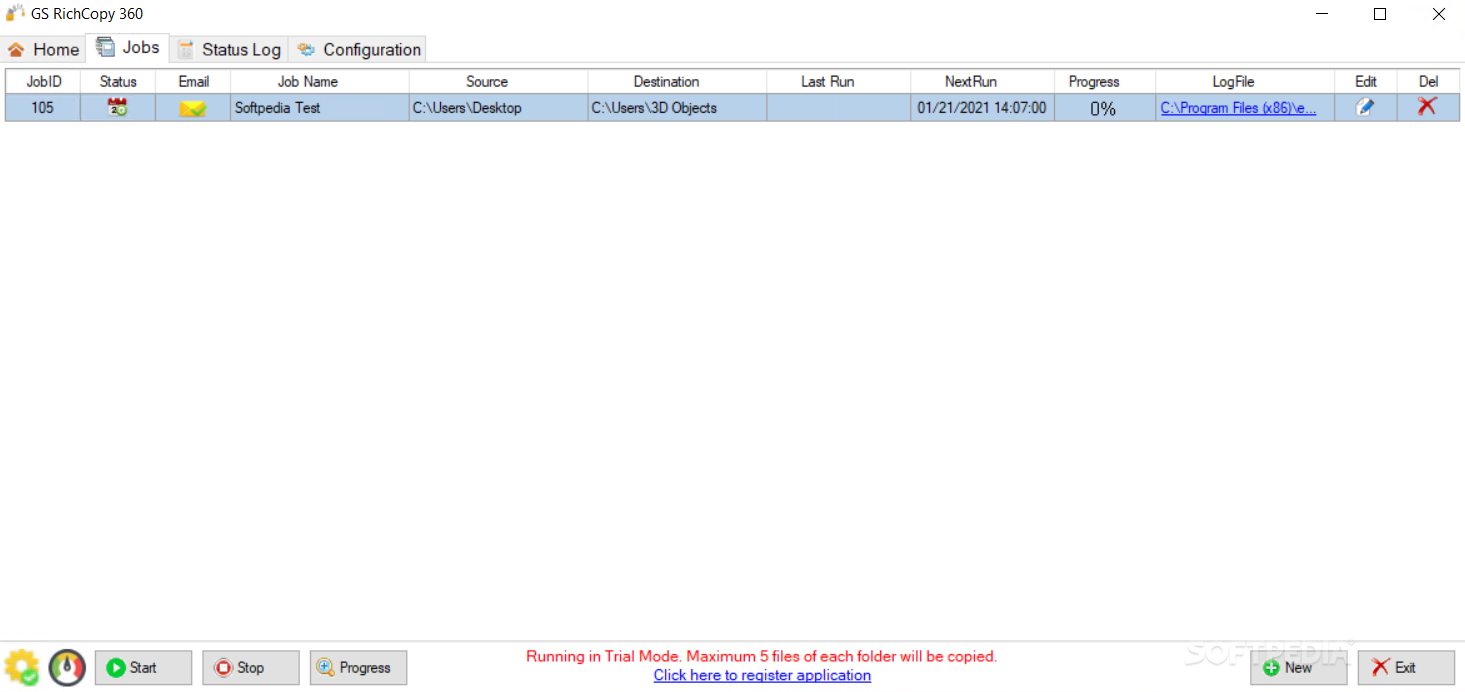The height and width of the screenshot is (692, 1465).
Task: Click the Running in Trial Mode notice
Action: pos(762,657)
